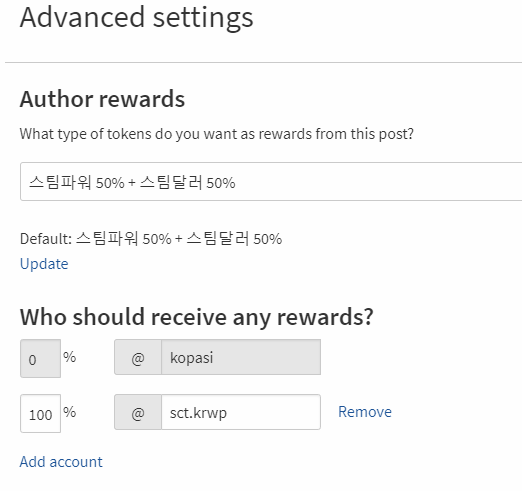Focus the sct.krwp username field
Image resolution: width=522 pixels, height=491 pixels.
(241, 412)
